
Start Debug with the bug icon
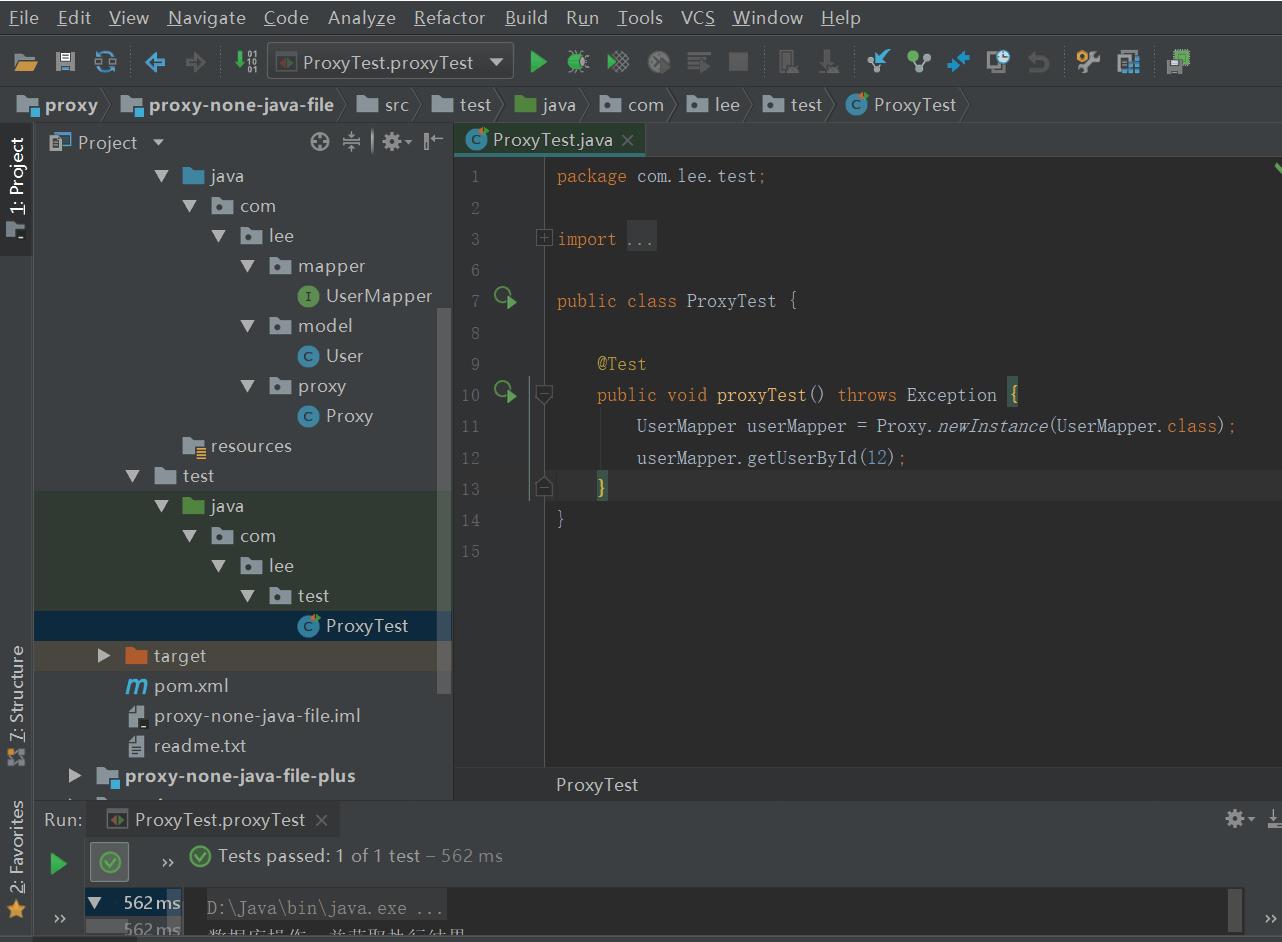tap(578, 62)
